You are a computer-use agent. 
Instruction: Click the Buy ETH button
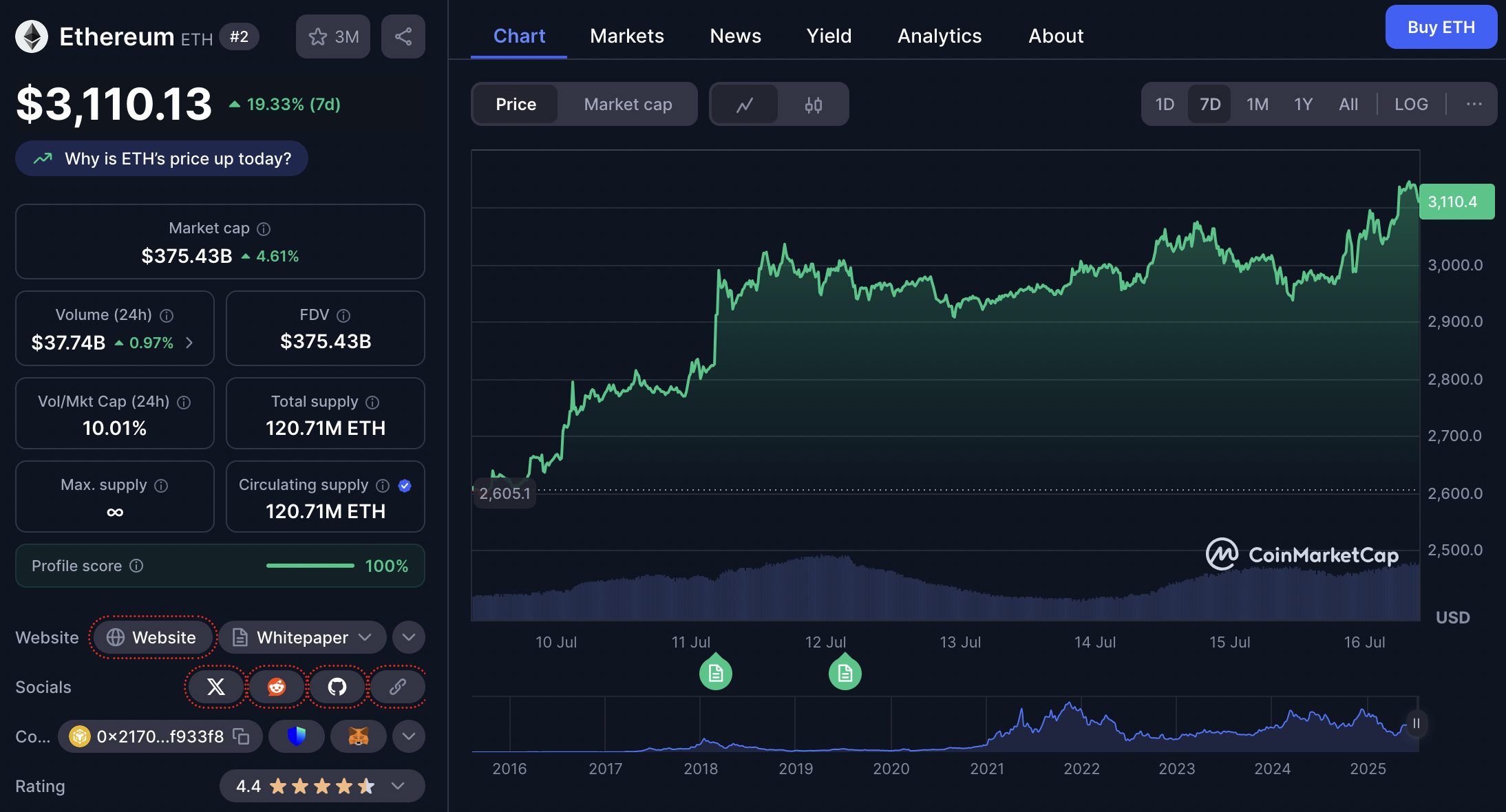coord(1441,28)
